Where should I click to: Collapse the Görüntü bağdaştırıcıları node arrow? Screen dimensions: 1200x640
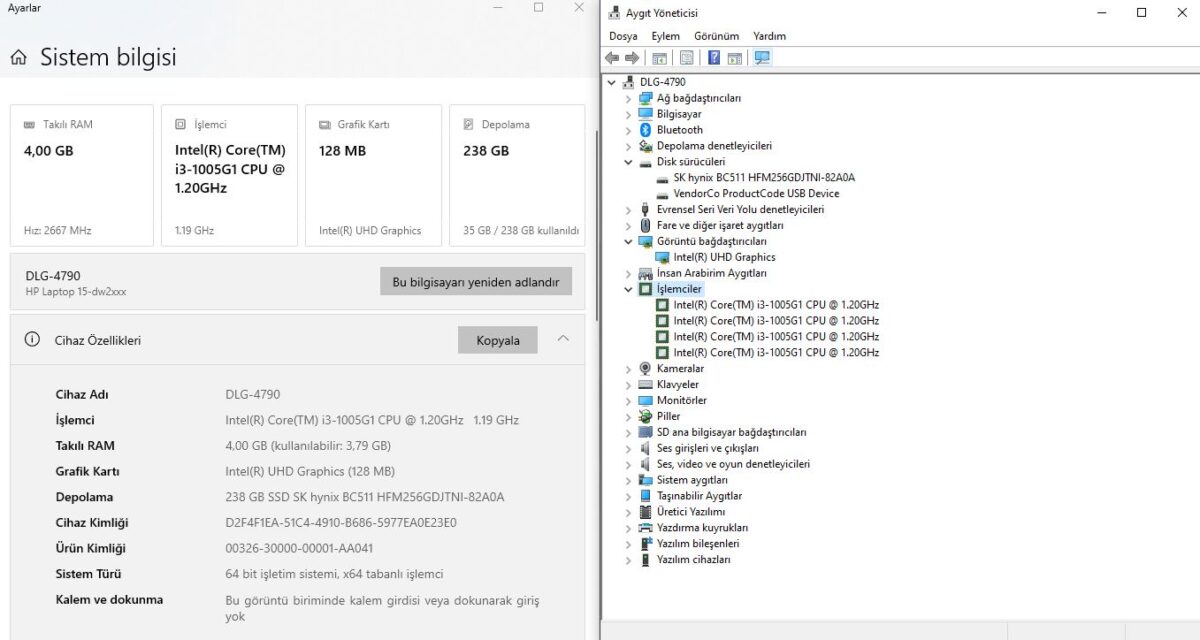coord(628,241)
